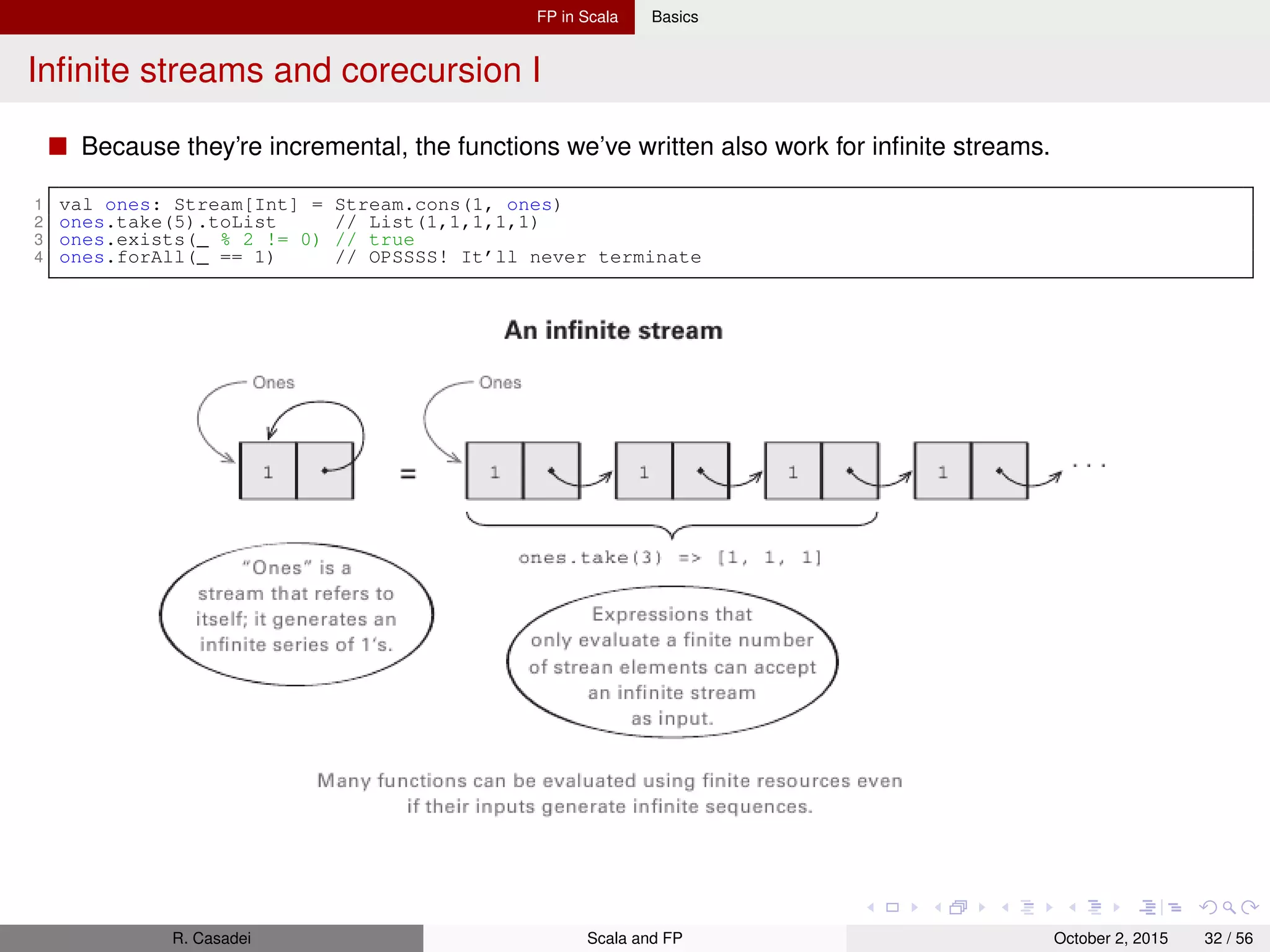The height and width of the screenshot is (952, 1270).
Task: Go to next frame with arrow right of stacked-frames icon
Action: 982,907
